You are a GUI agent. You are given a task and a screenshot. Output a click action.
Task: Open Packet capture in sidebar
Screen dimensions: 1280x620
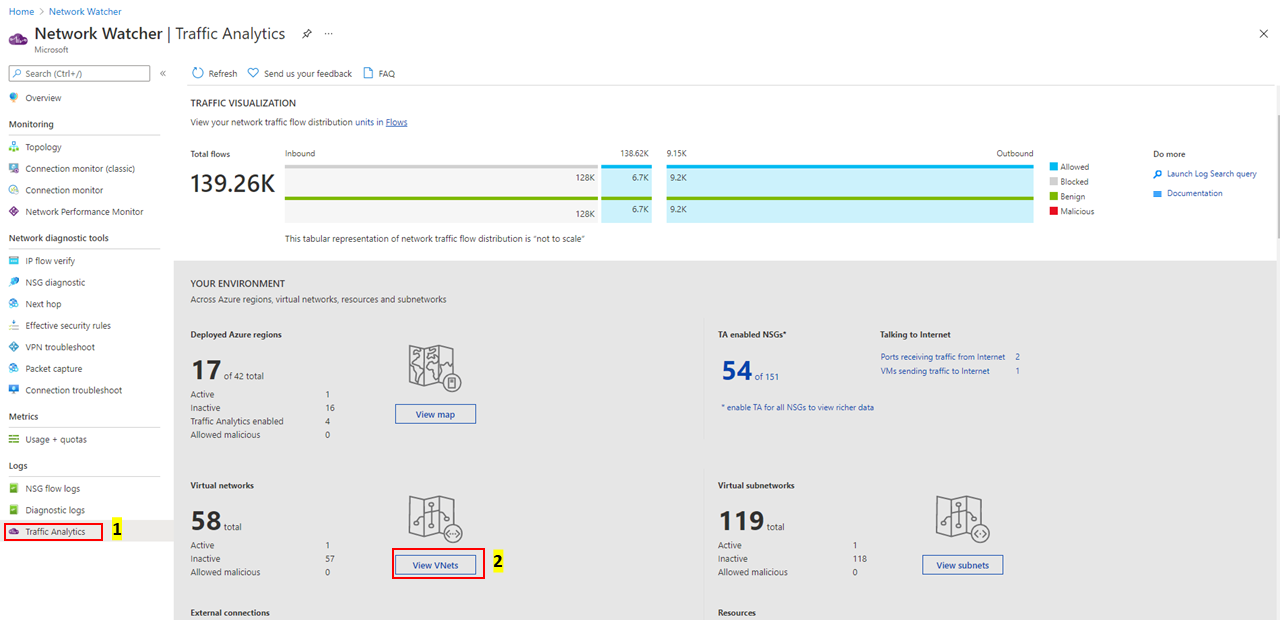coord(53,369)
